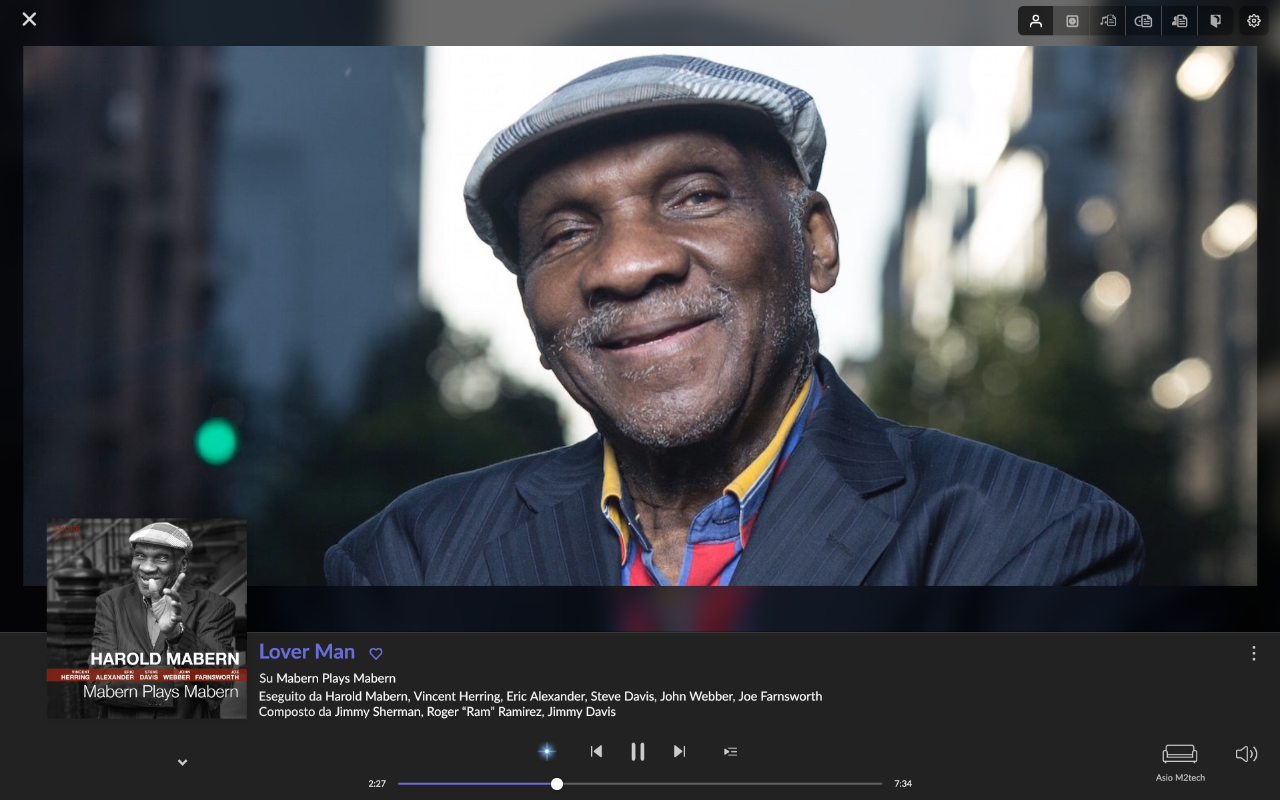Pause the current track
Screen dimensions: 1280x800
click(x=637, y=751)
